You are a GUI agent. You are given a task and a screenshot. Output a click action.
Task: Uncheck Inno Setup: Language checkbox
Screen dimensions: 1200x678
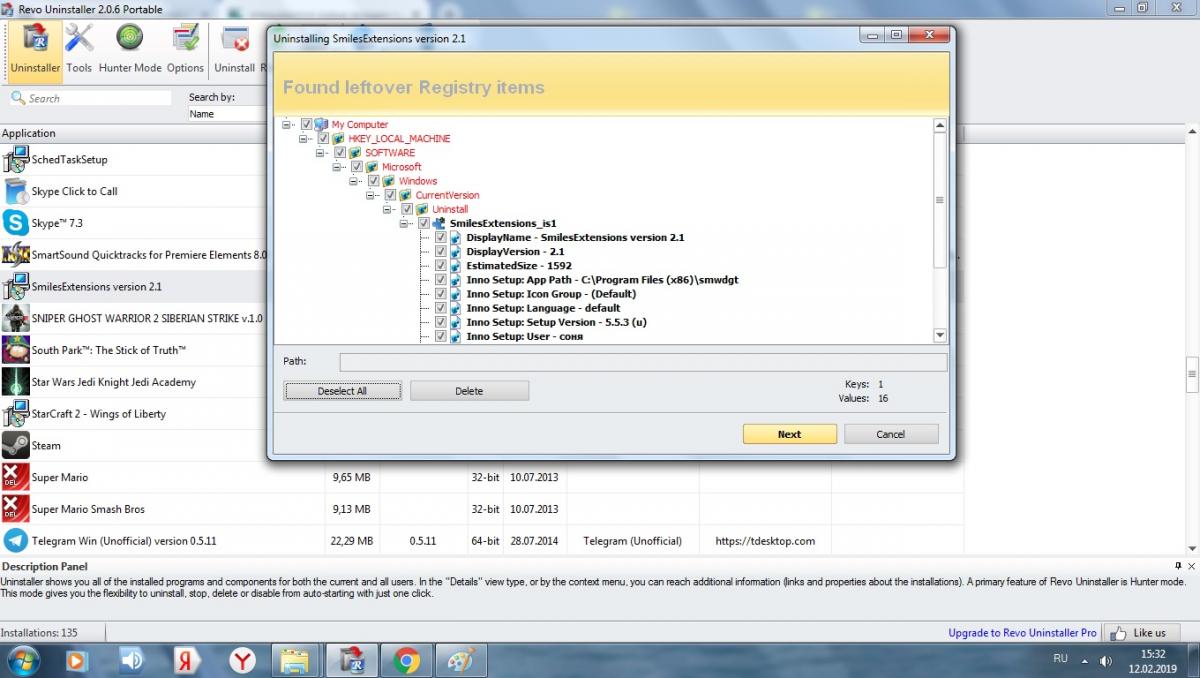pos(441,309)
